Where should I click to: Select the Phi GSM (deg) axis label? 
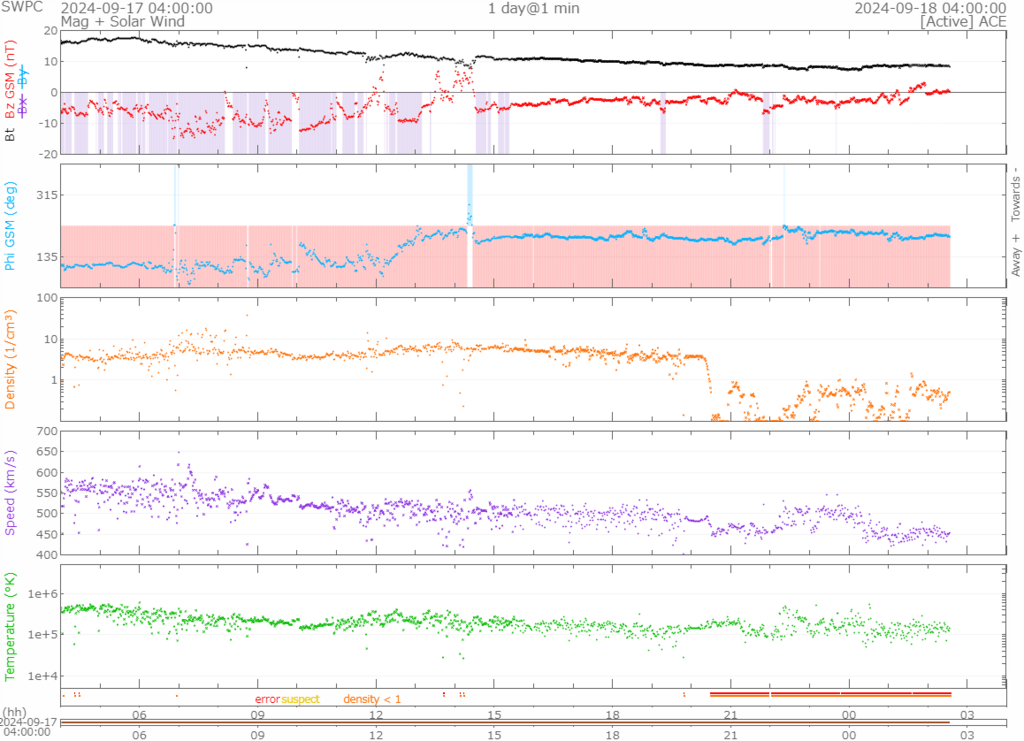tap(10, 225)
